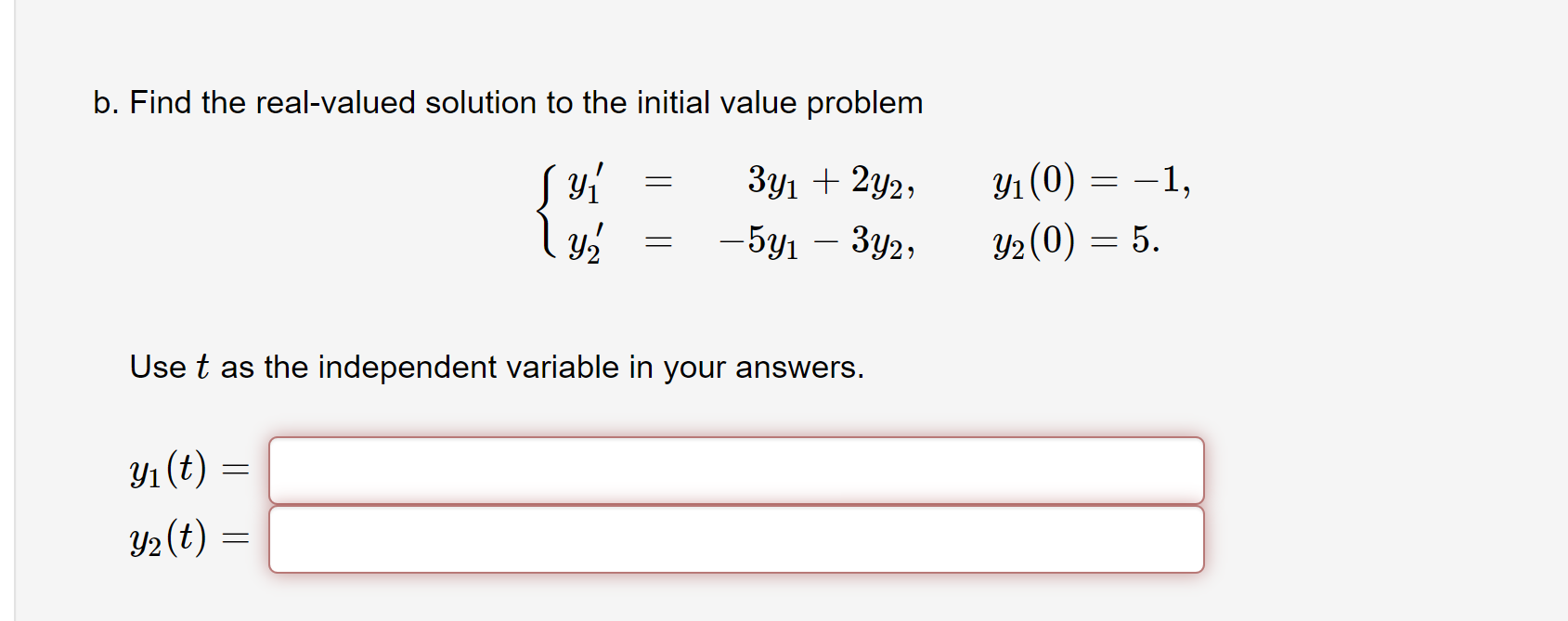Click the term 3y1 in the first equation
This screenshot has height=621, width=1568.
click(773, 182)
